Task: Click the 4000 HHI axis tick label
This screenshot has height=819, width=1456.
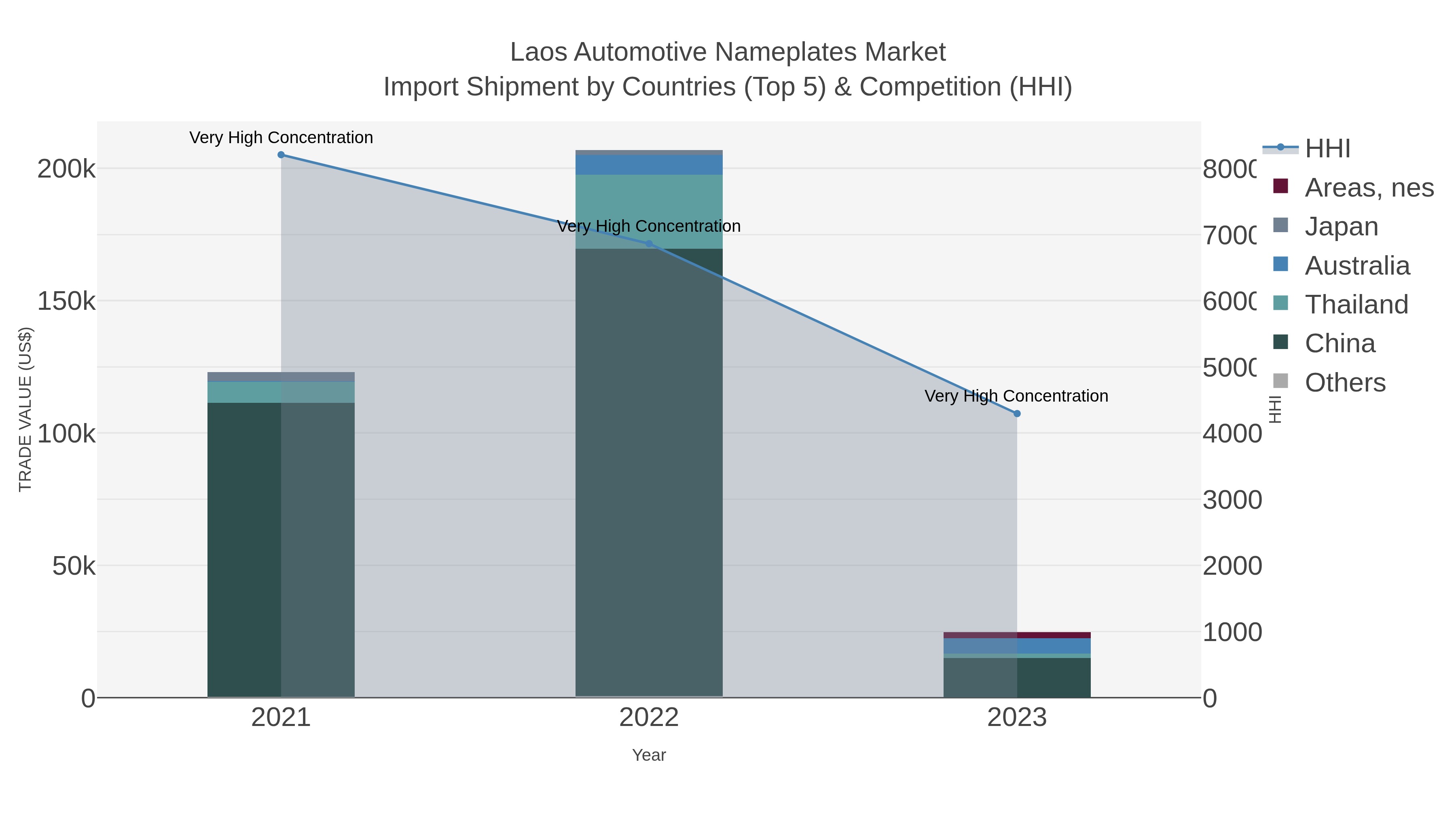Action: [x=1232, y=434]
